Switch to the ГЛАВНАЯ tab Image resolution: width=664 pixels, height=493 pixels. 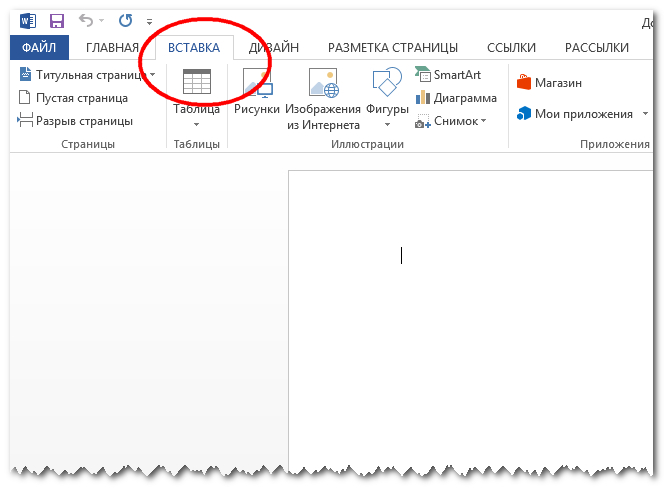point(112,47)
